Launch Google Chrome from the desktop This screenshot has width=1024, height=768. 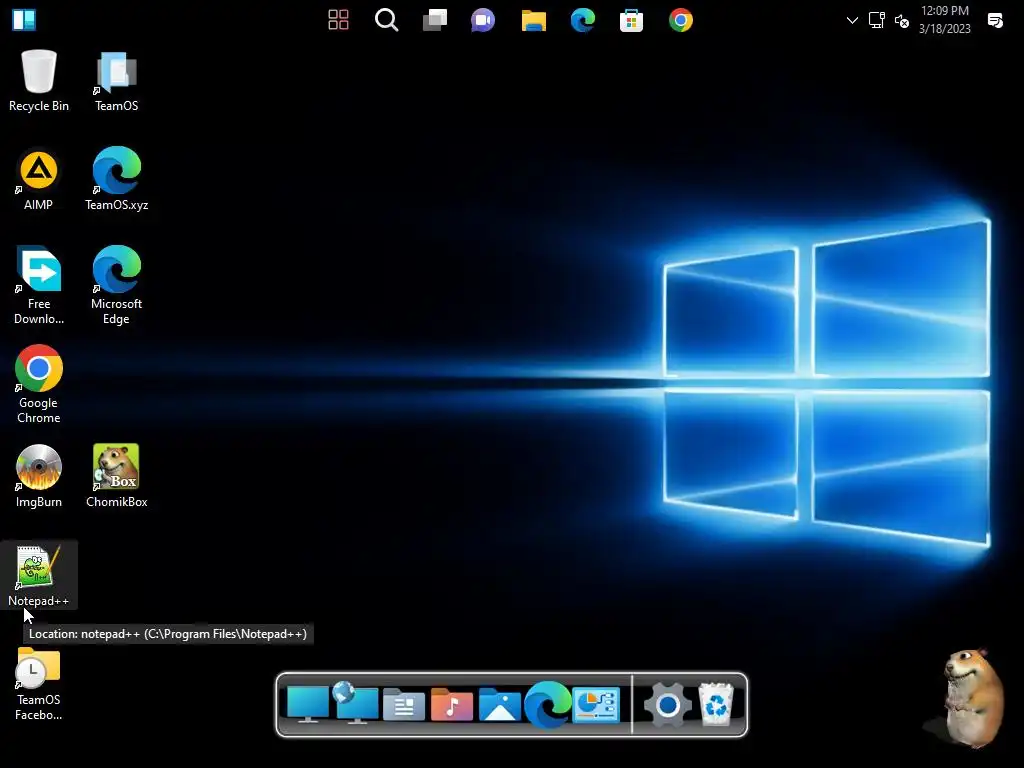[x=39, y=384]
